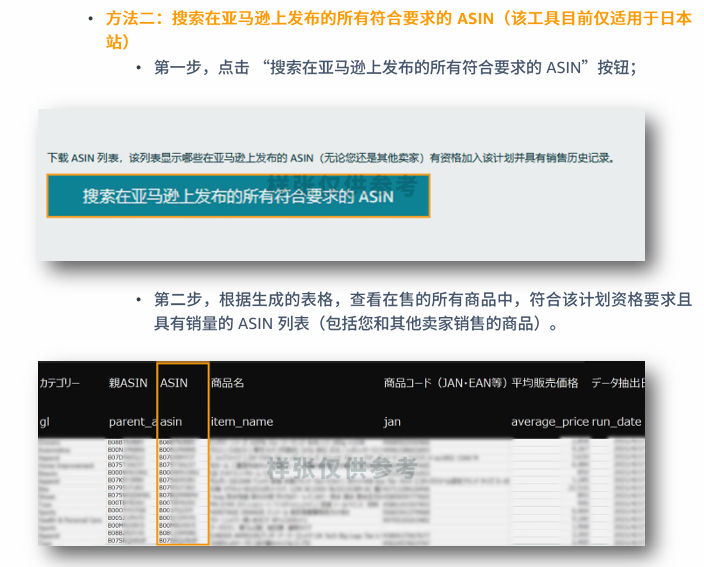Select the 商品コード (JAN·EAN等) header
The width and height of the screenshot is (704, 567).
[x=445, y=383]
